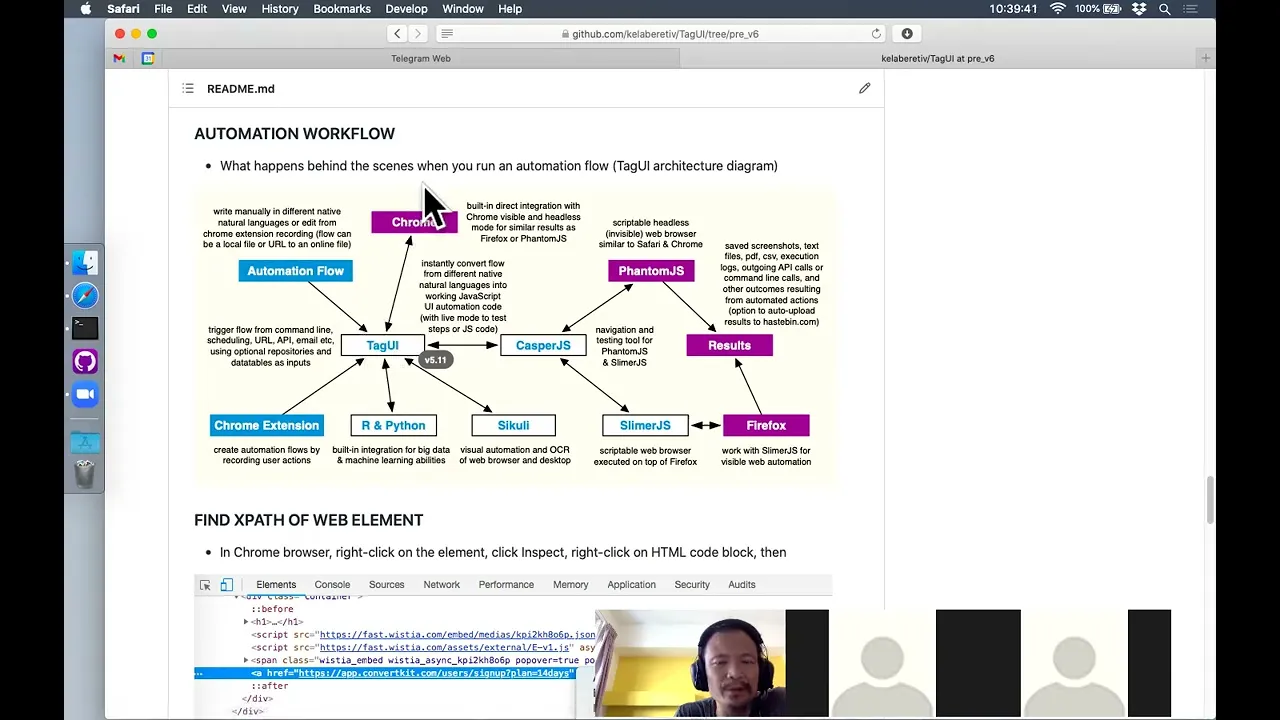Click the ::before pseudo-element row
This screenshot has height=720, width=1280.
click(x=272, y=609)
